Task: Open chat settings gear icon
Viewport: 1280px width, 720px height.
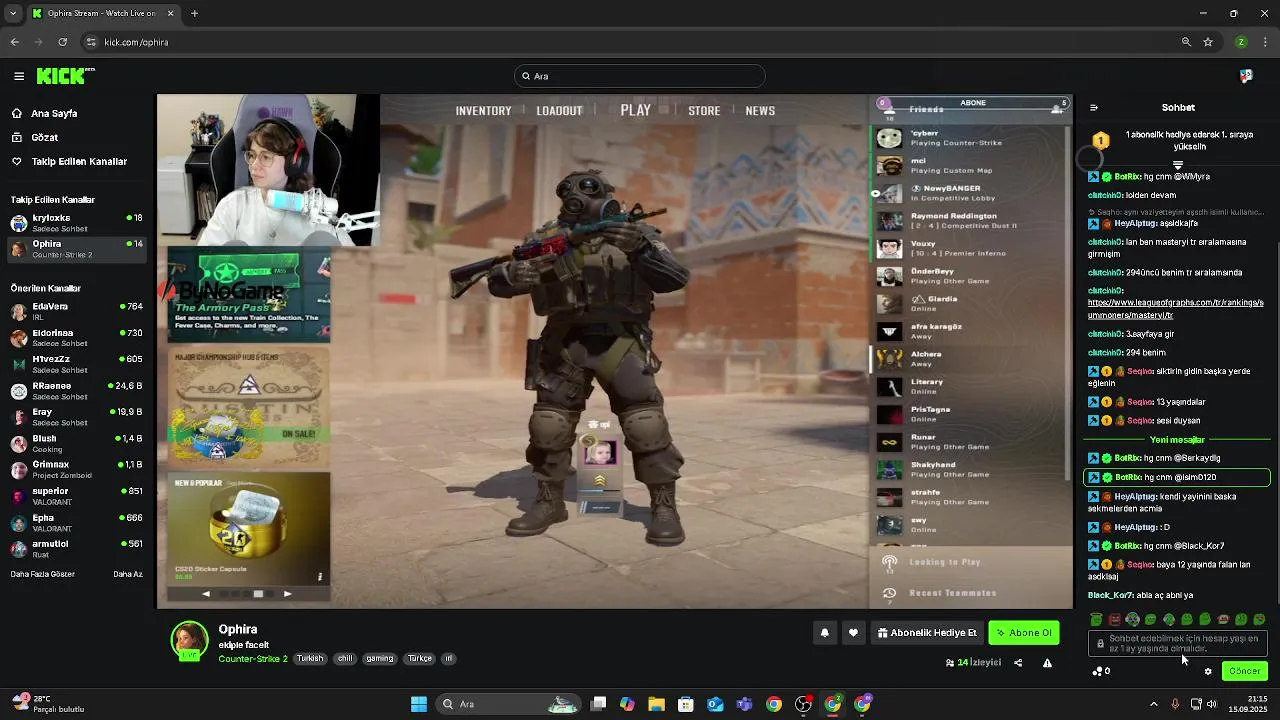Action: point(1208,671)
